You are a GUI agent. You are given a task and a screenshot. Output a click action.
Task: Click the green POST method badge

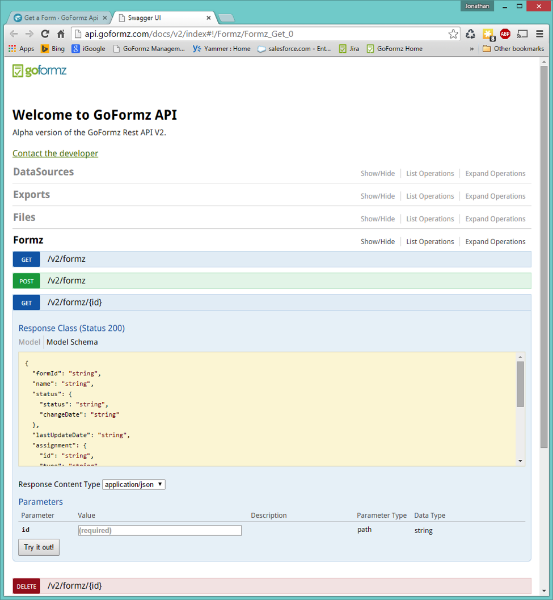click(x=26, y=281)
